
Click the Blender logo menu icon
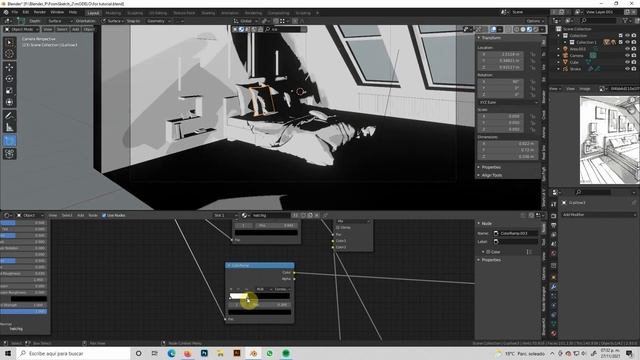[x=6, y=12]
